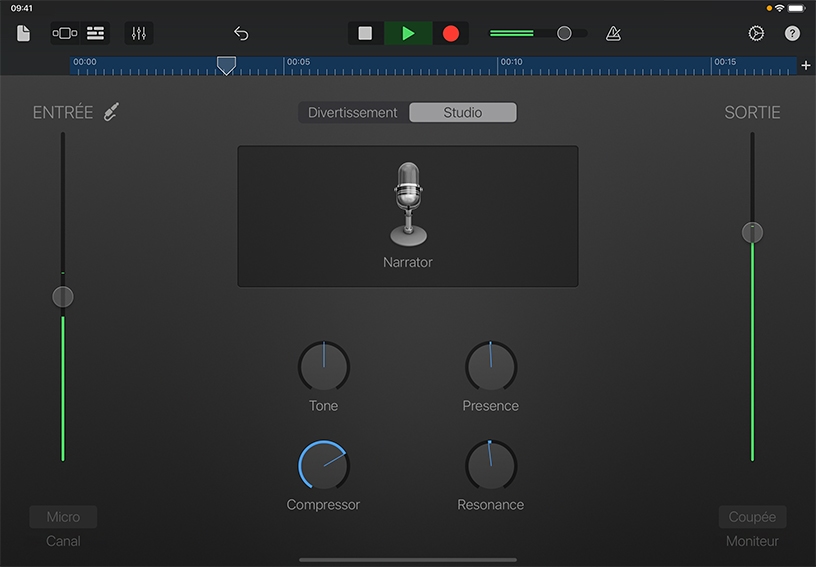Click the ruler at 00:05
816x567 pixels.
tap(298, 62)
